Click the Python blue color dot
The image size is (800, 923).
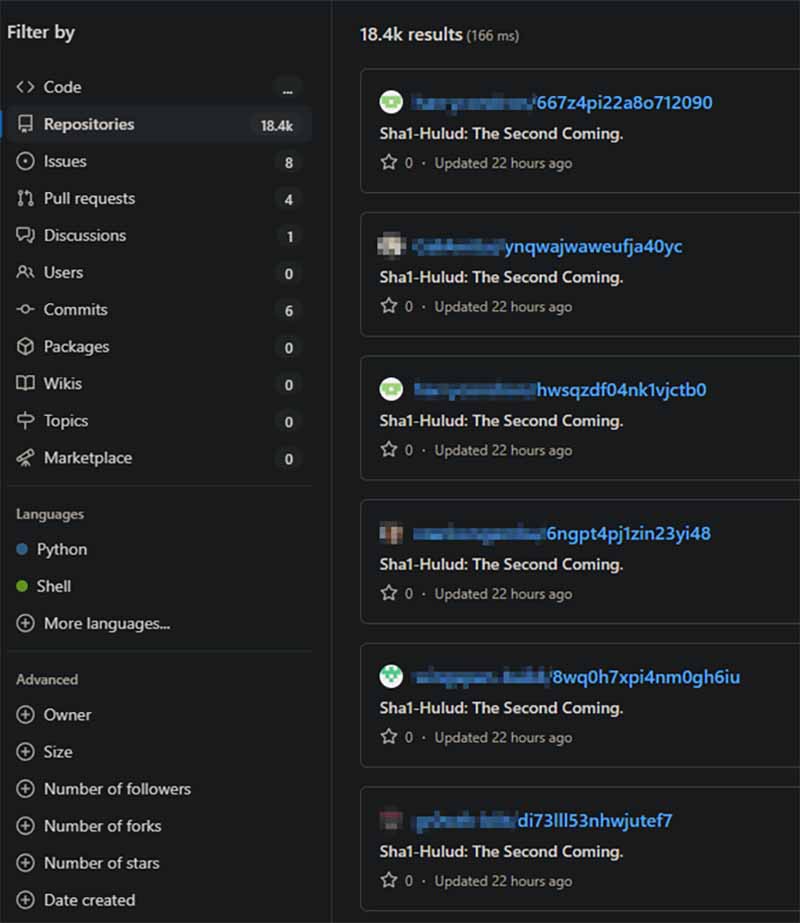coord(22,550)
